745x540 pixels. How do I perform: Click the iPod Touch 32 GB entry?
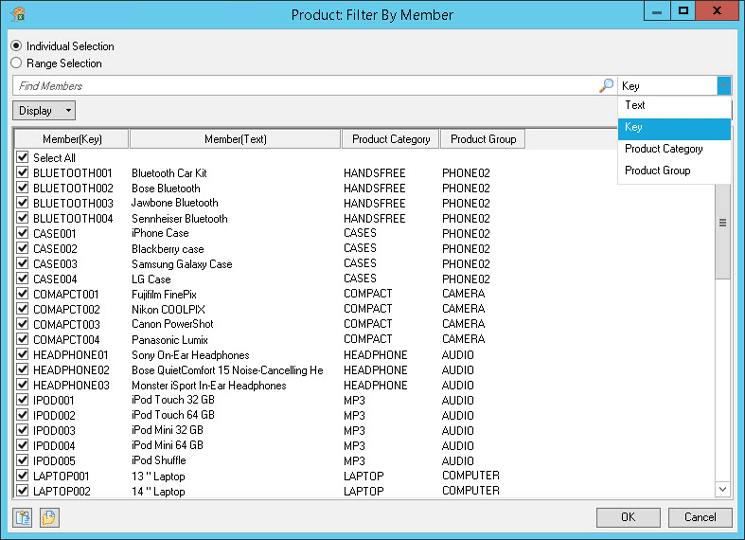pos(173,400)
